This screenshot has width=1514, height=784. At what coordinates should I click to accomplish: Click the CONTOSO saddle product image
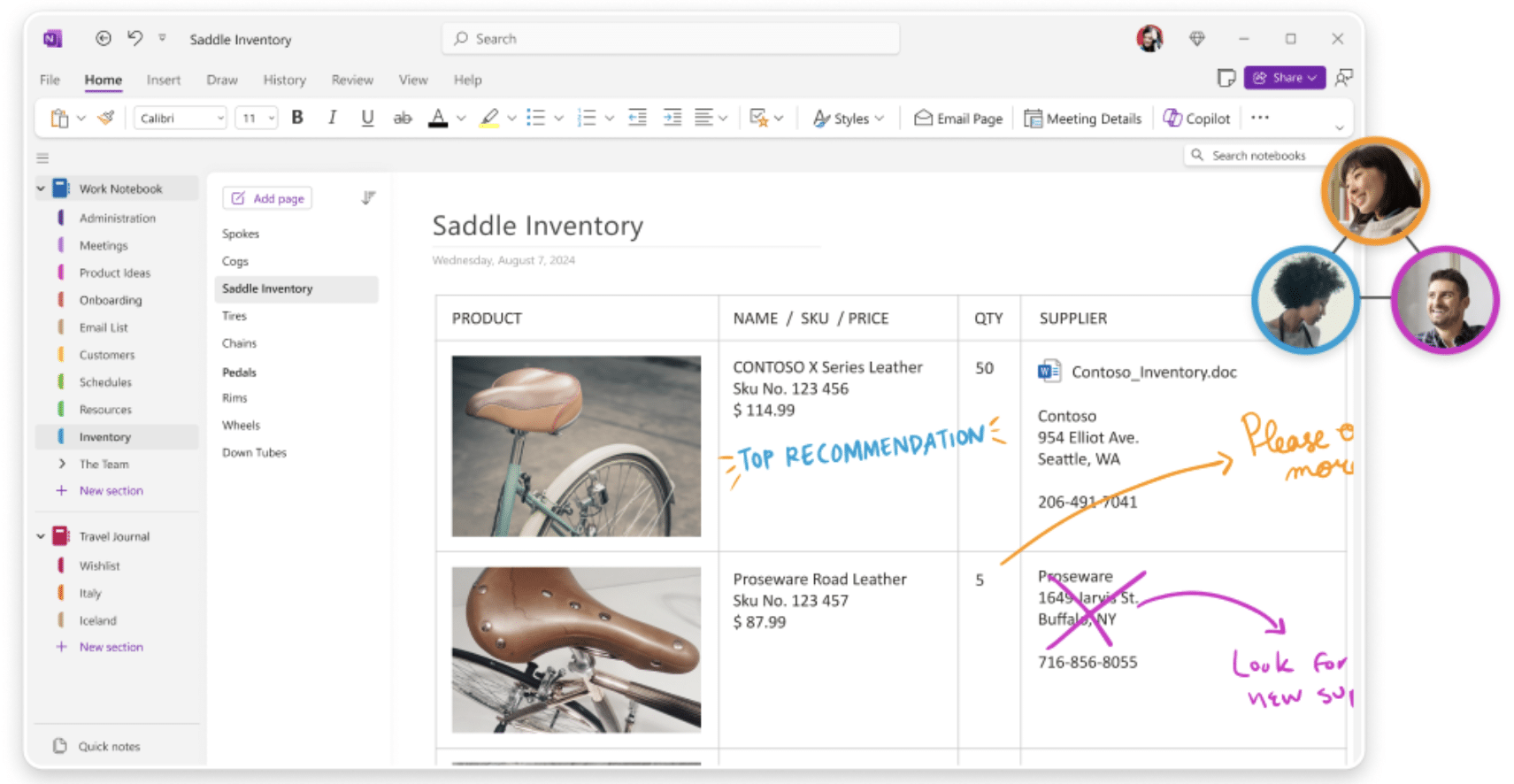coord(576,446)
